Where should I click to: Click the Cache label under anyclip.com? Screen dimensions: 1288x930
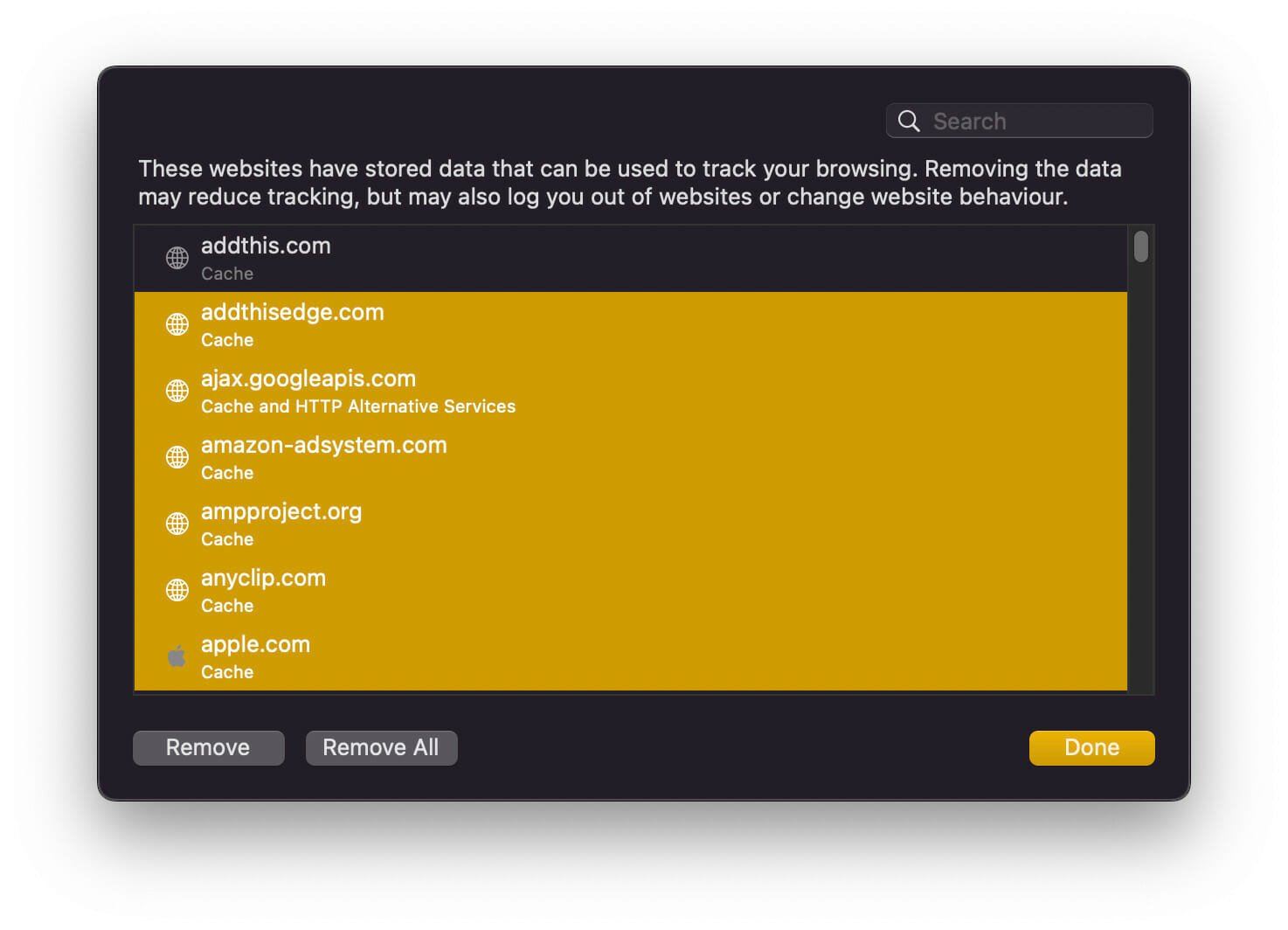pos(227,606)
